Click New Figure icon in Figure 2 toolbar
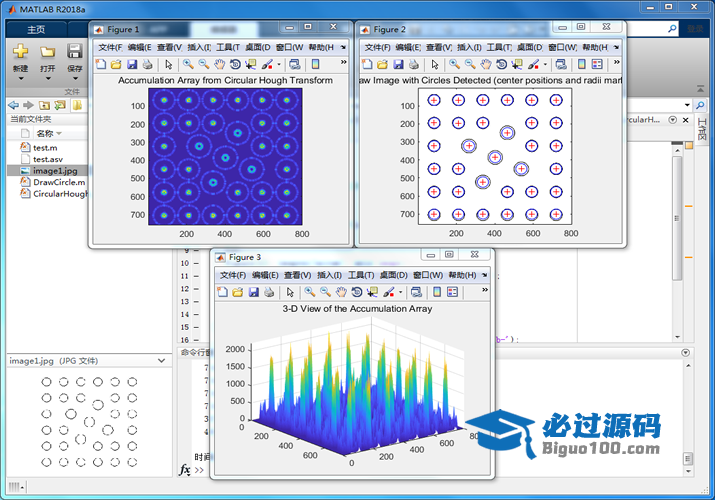This screenshot has width=715, height=500. (367, 64)
